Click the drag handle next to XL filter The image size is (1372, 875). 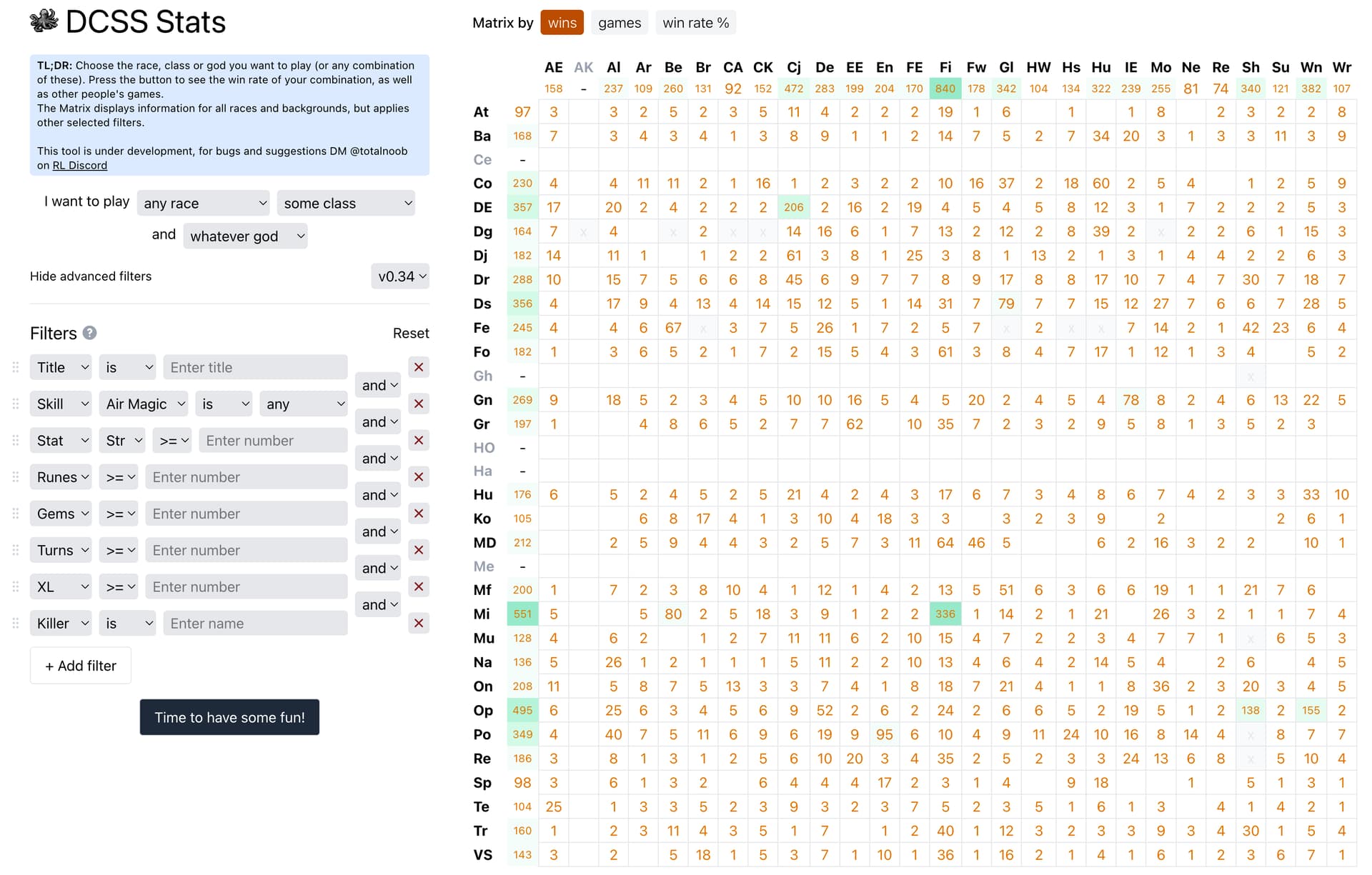(x=16, y=586)
